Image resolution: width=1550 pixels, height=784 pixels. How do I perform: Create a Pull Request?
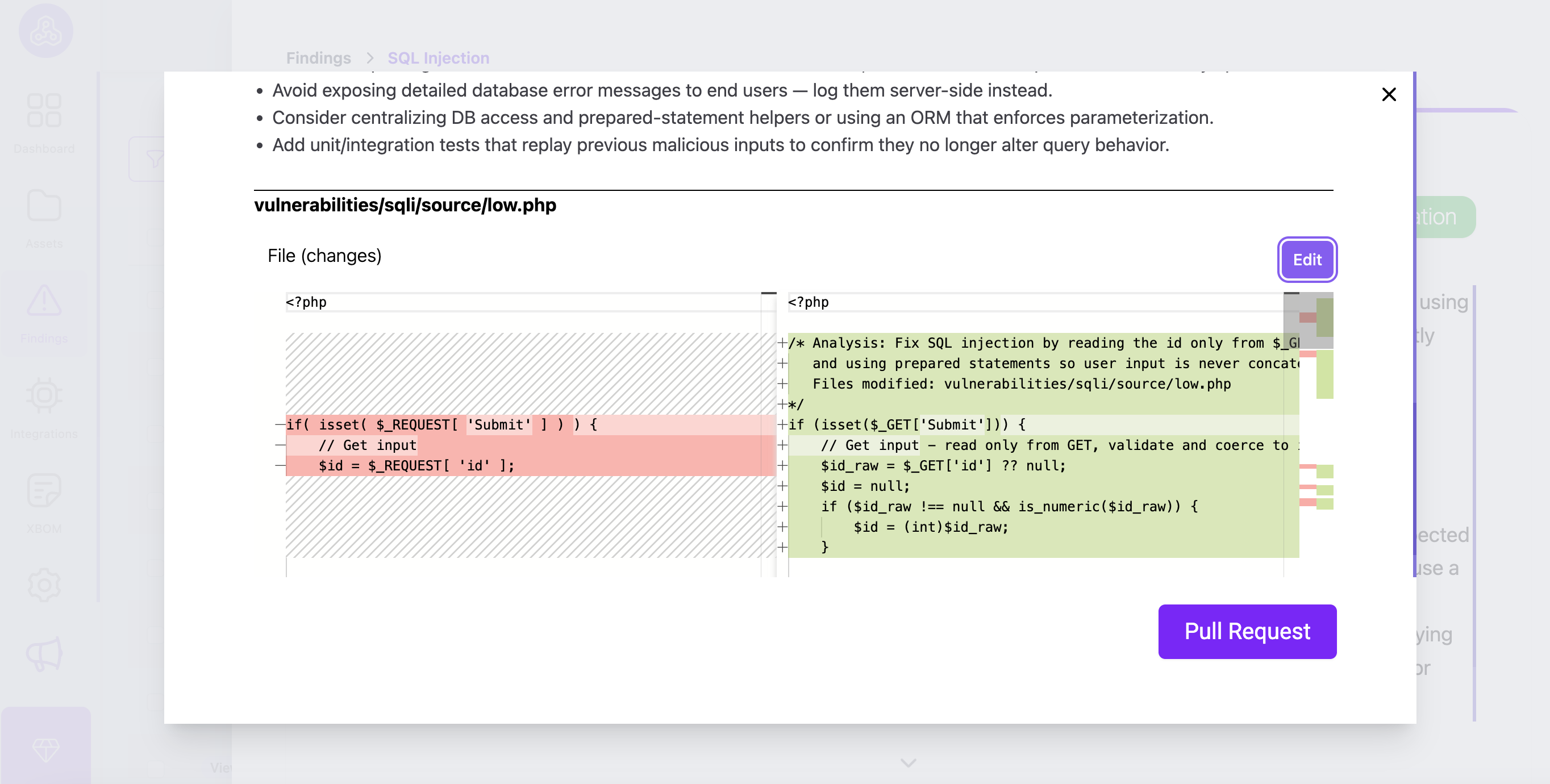pos(1247,631)
